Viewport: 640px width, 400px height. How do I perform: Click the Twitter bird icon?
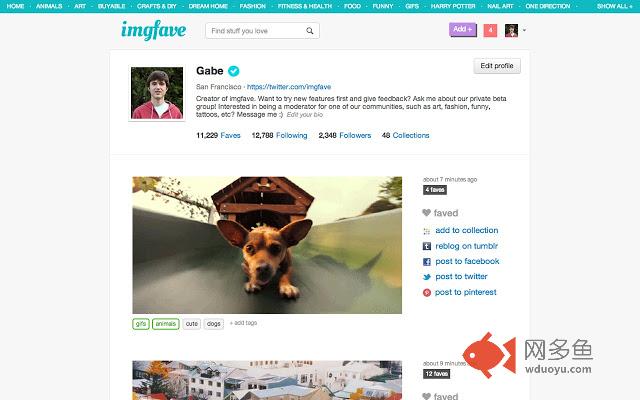(427, 277)
